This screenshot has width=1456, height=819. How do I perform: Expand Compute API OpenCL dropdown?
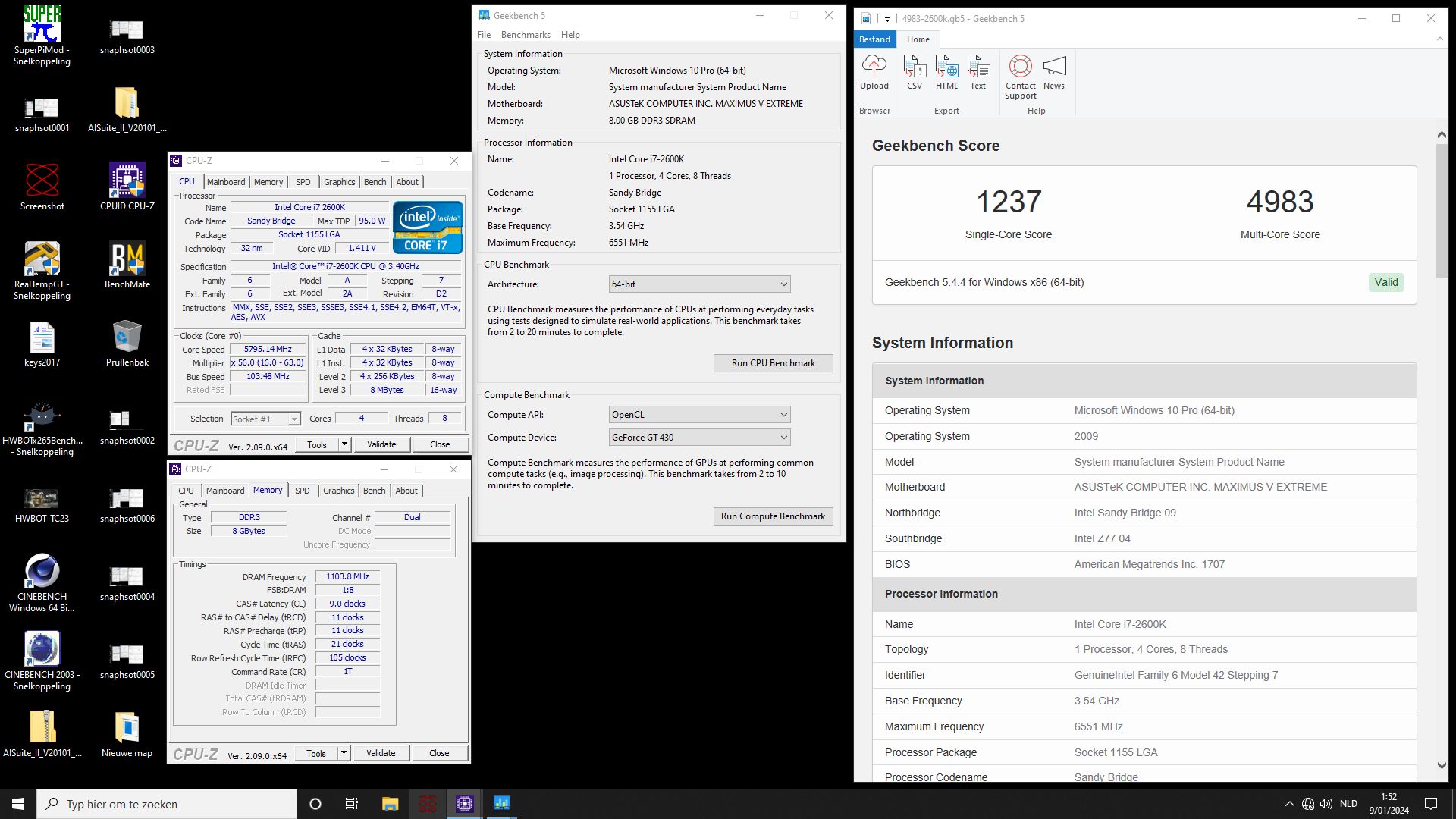(x=699, y=415)
